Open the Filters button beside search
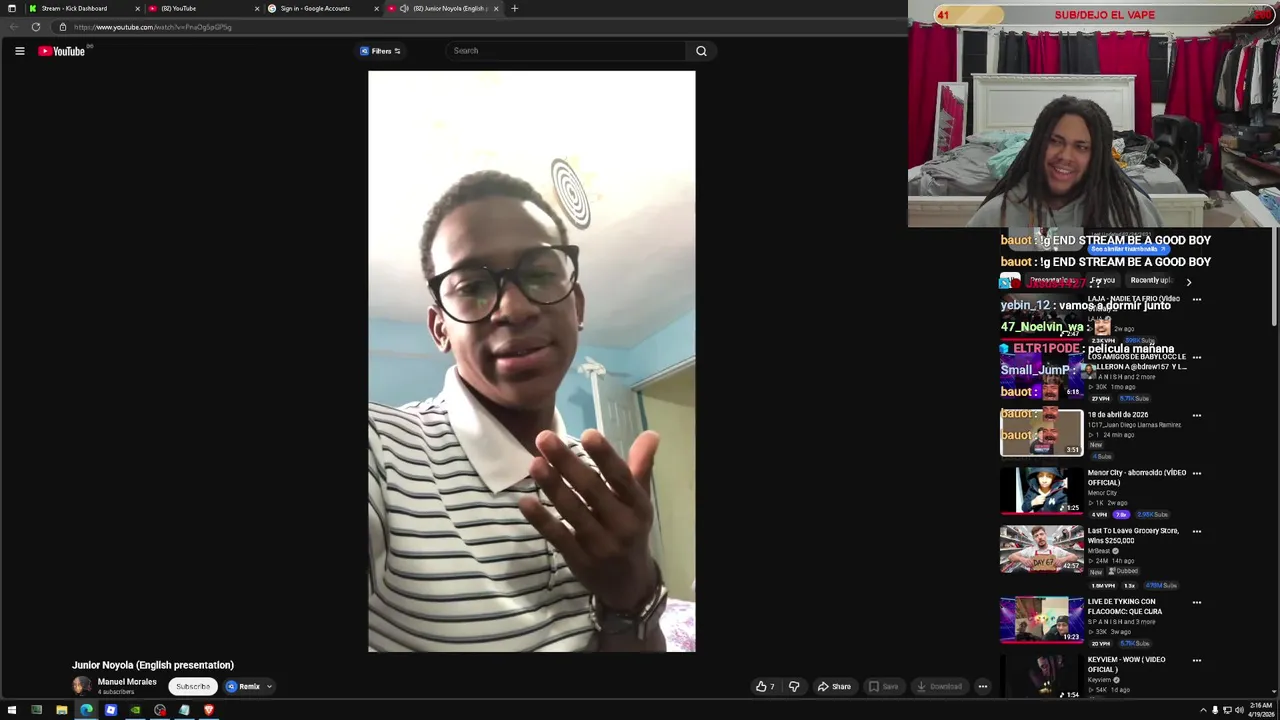Image resolution: width=1280 pixels, height=720 pixels. [x=381, y=51]
